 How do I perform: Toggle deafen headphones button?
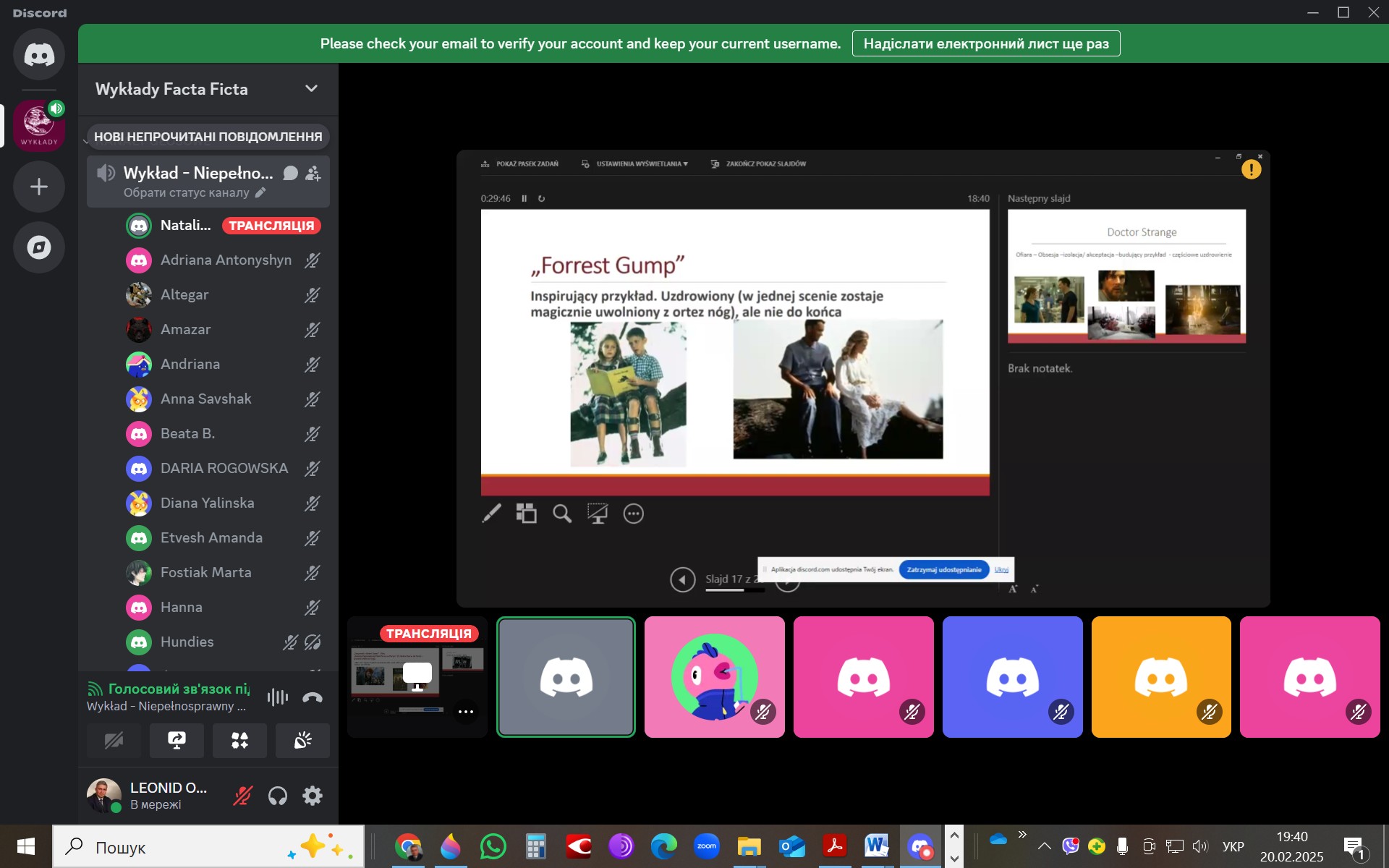click(x=278, y=796)
